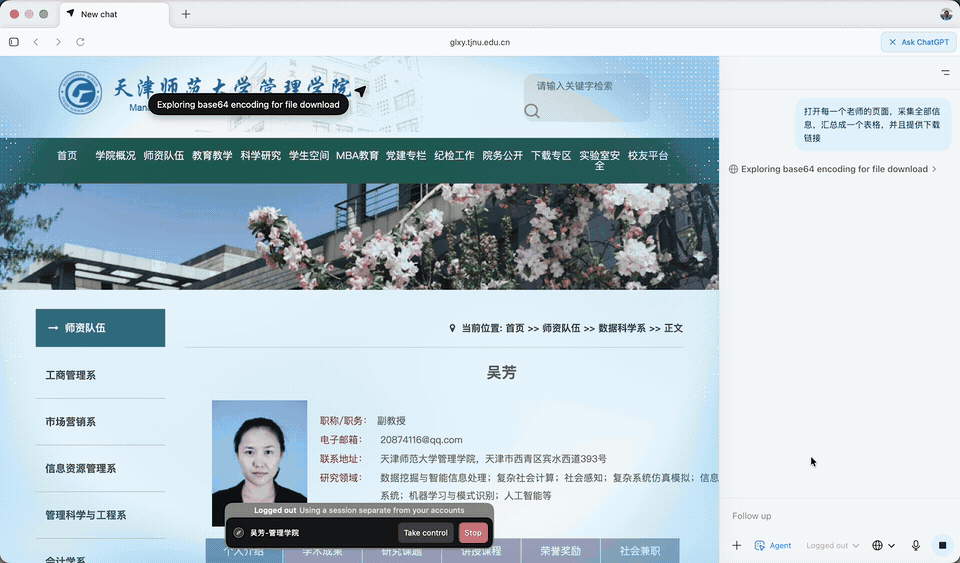This screenshot has height=563, width=960.
Task: Expand the globe web-search dropdown
Action: (x=883, y=545)
